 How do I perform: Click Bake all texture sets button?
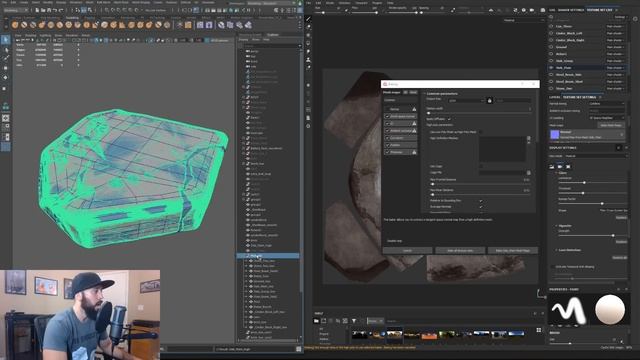460,251
